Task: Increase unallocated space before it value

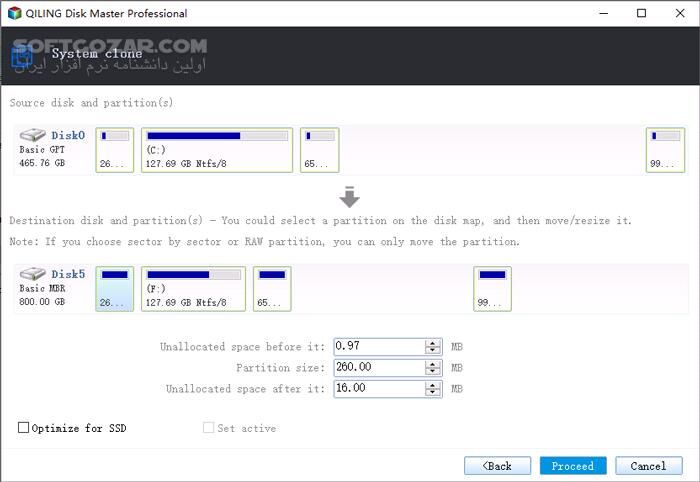Action: tap(433, 343)
